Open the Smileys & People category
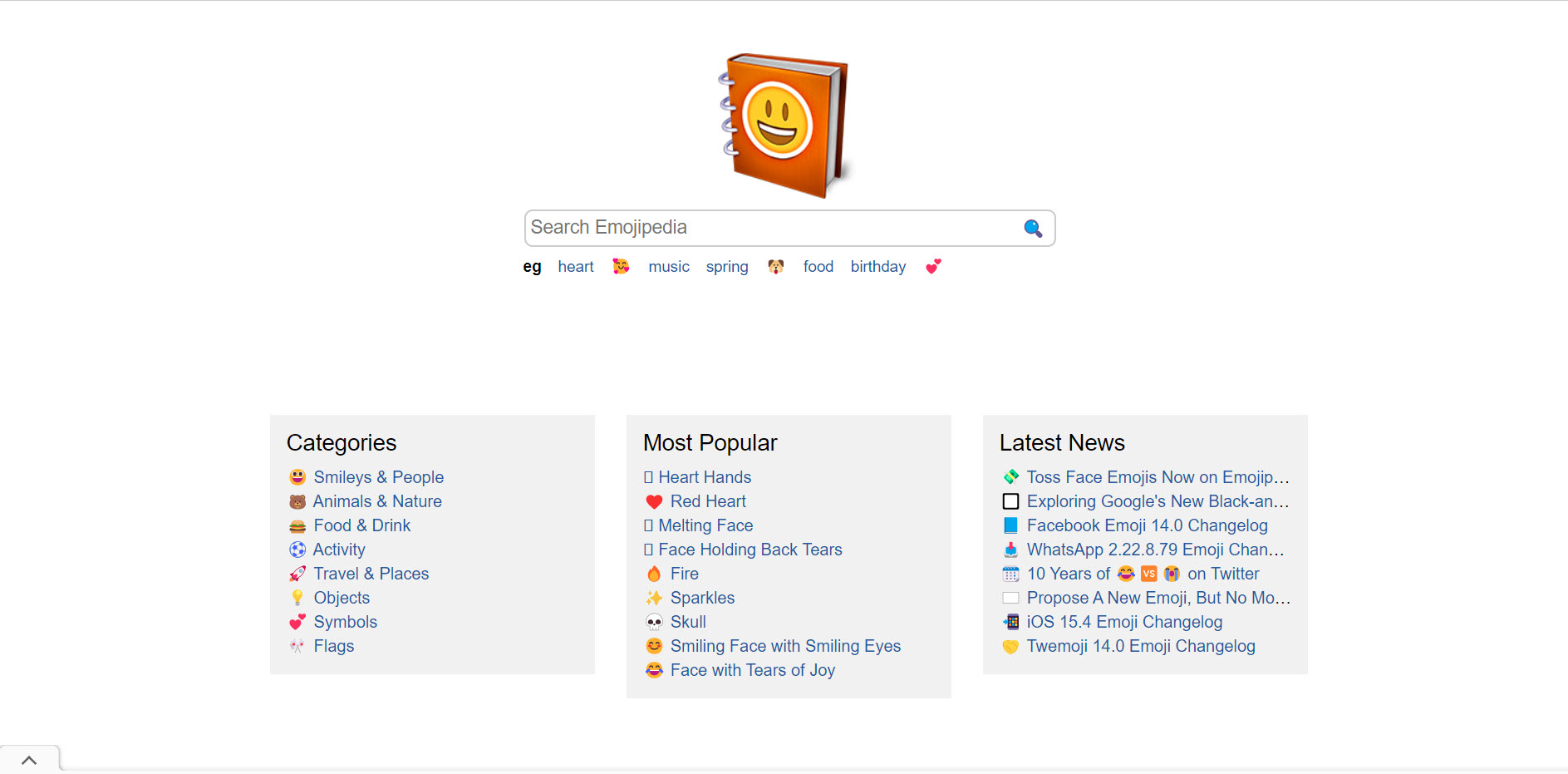 tap(379, 477)
